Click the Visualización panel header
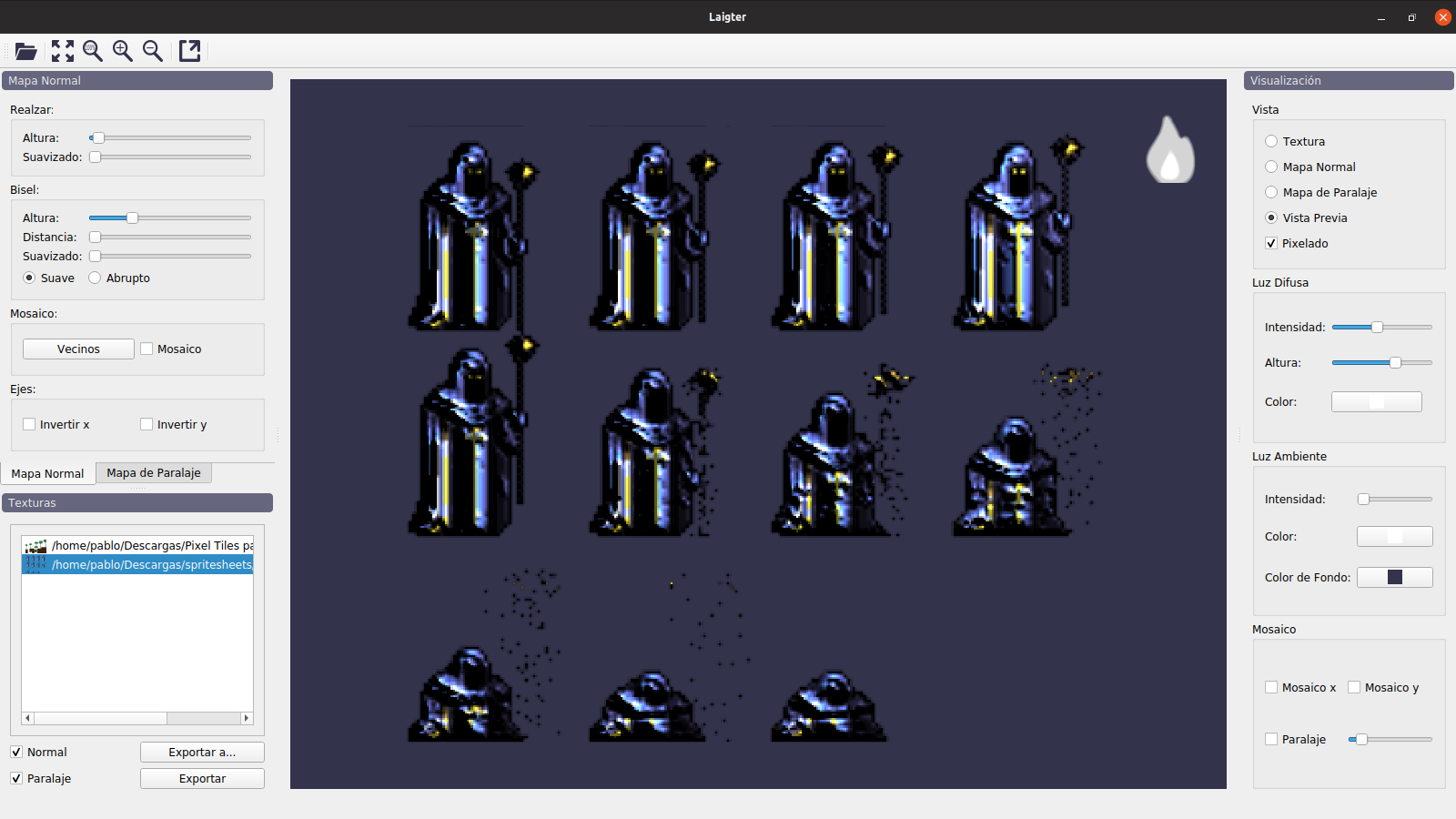 pyautogui.click(x=1349, y=81)
